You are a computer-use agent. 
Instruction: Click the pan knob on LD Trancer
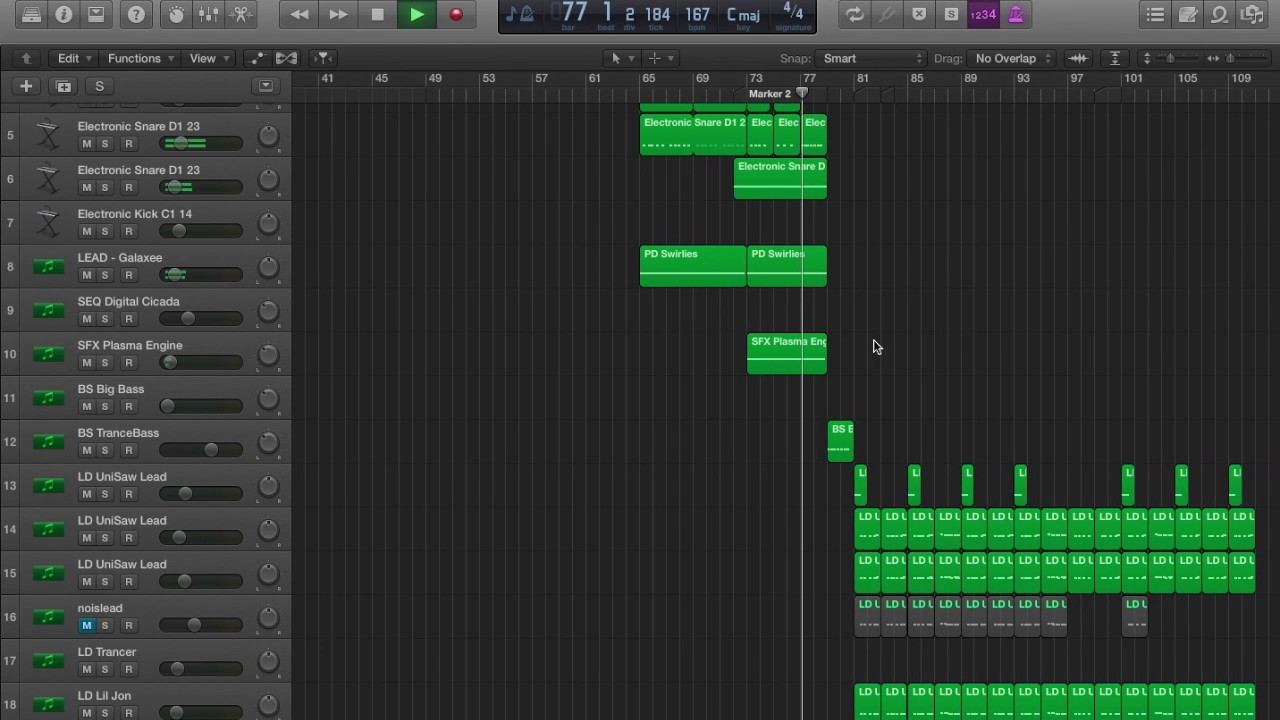coord(268,662)
